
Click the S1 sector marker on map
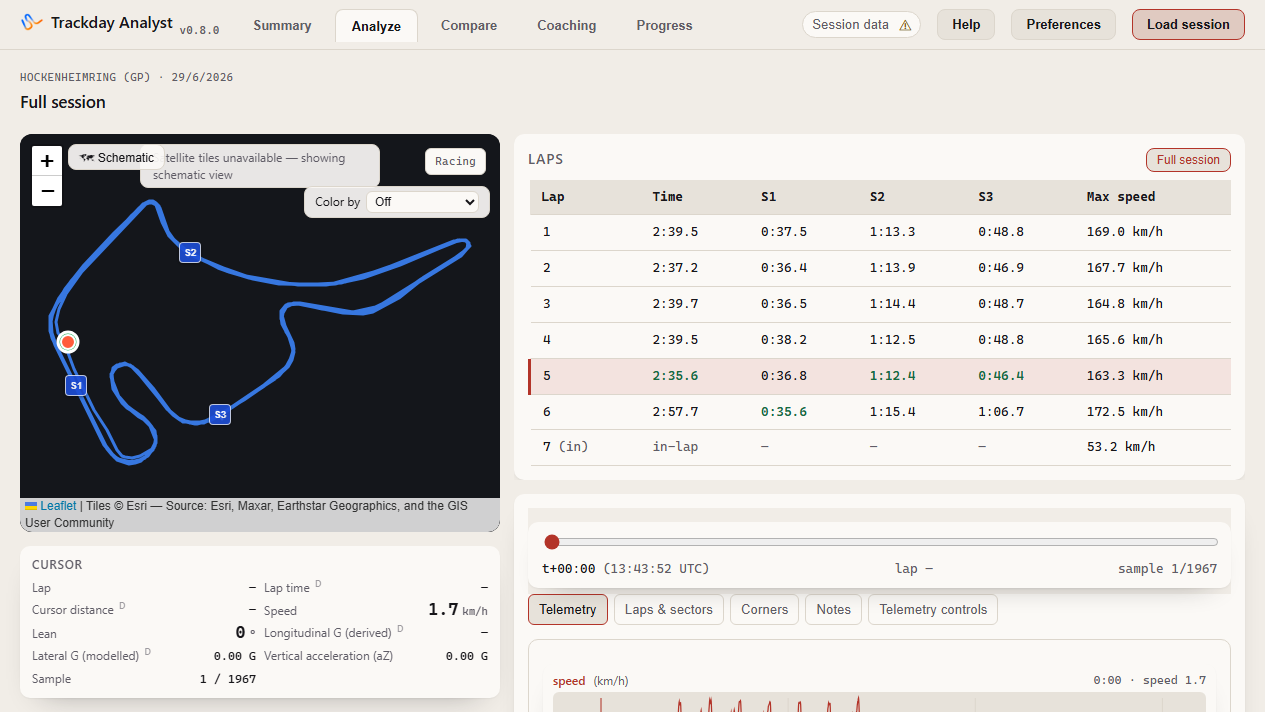[76, 385]
